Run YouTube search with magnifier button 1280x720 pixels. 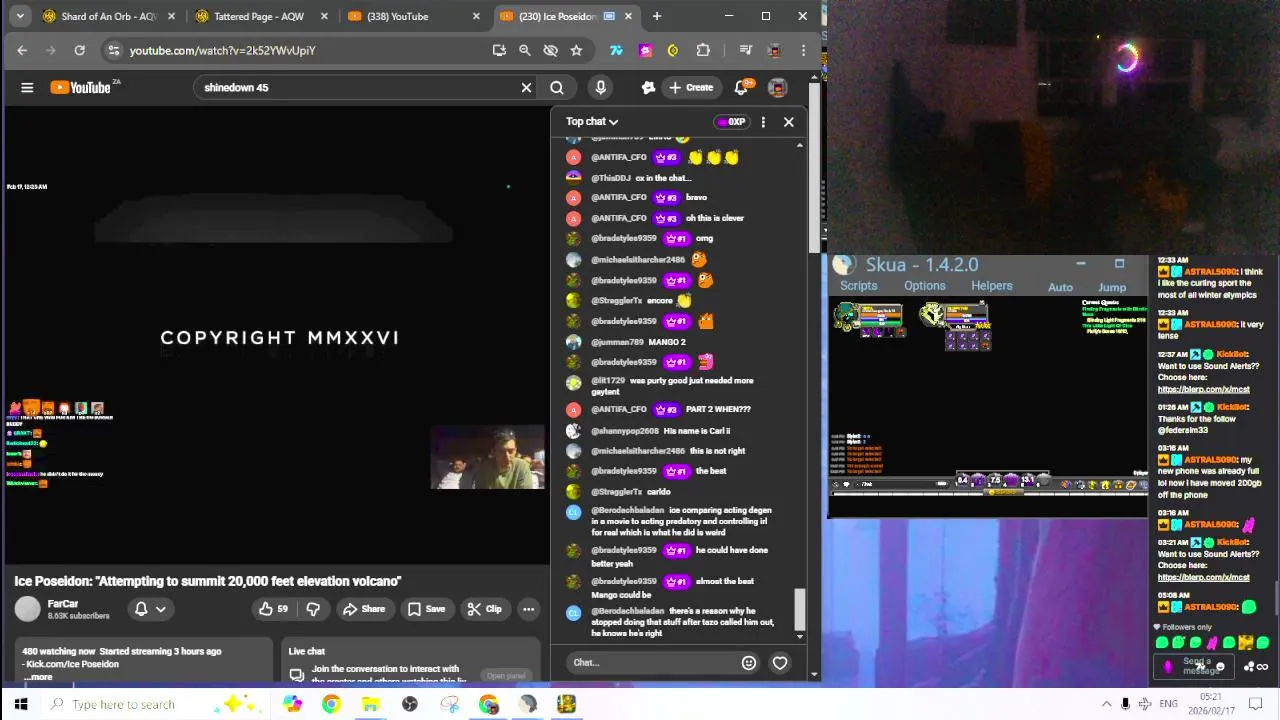tap(557, 87)
